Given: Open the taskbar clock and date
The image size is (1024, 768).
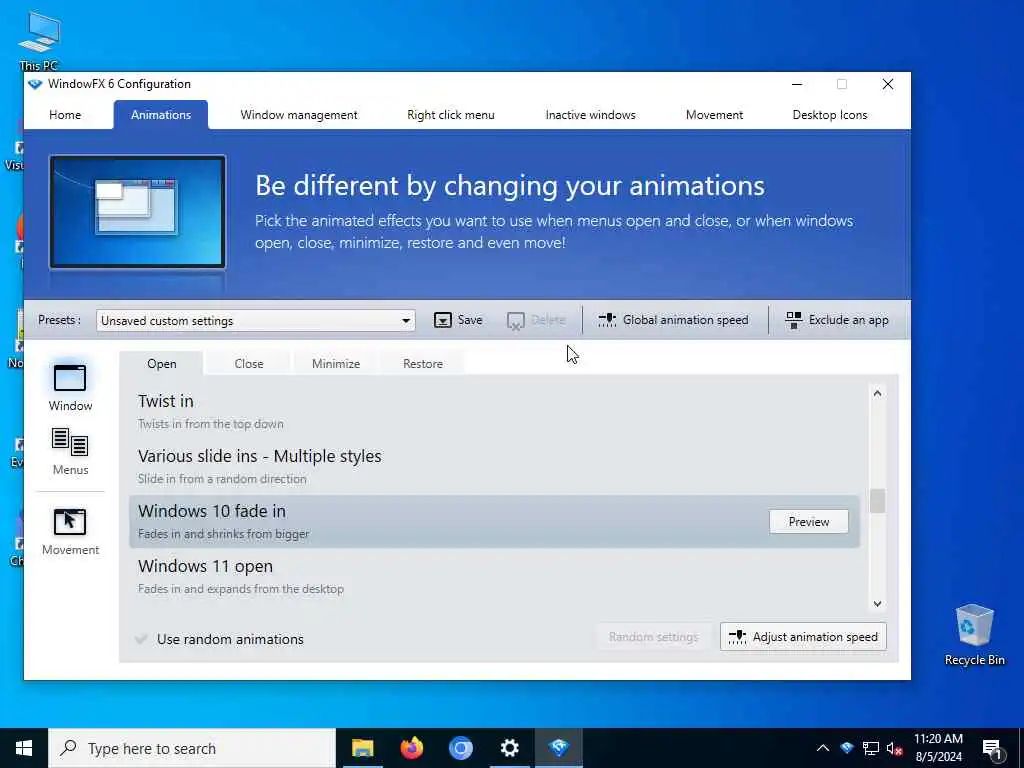Looking at the screenshot, I should 938,748.
